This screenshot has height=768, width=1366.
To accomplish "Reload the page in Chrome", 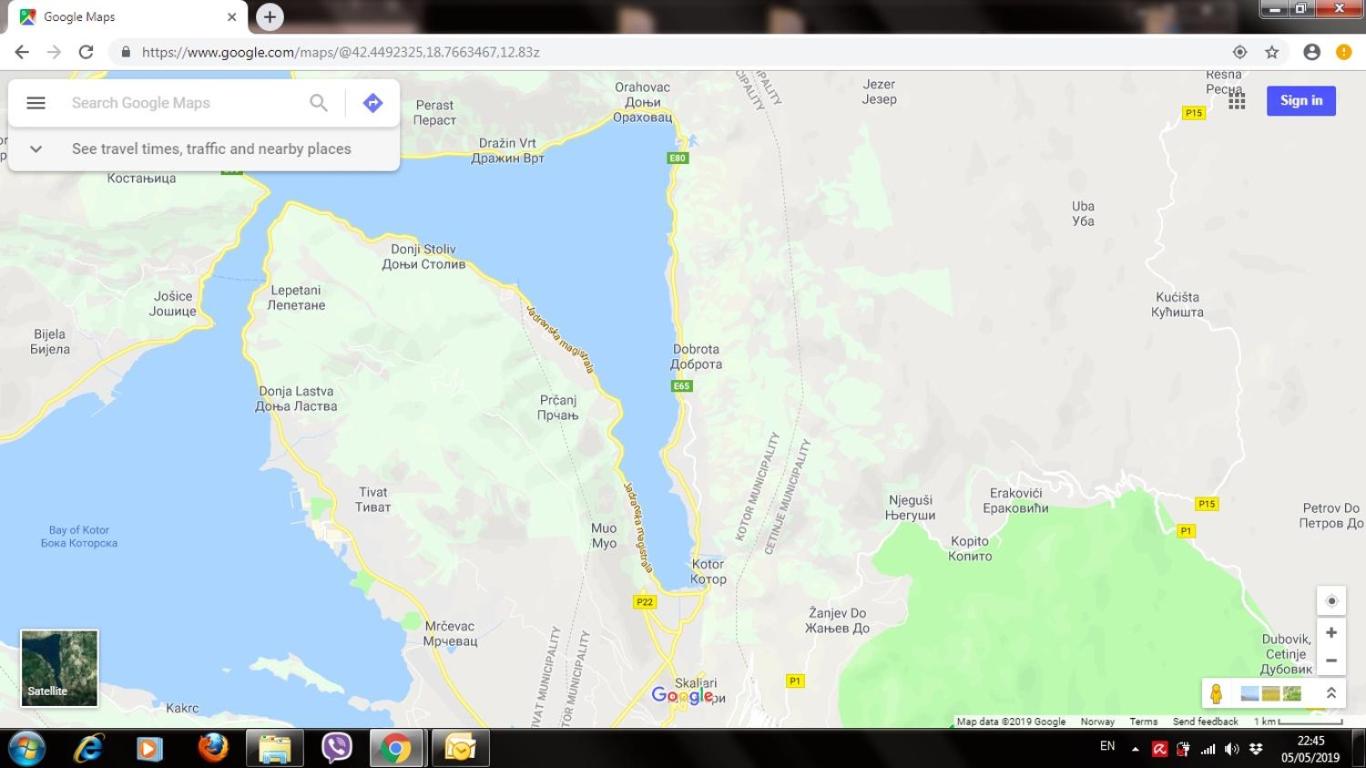I will (x=86, y=52).
